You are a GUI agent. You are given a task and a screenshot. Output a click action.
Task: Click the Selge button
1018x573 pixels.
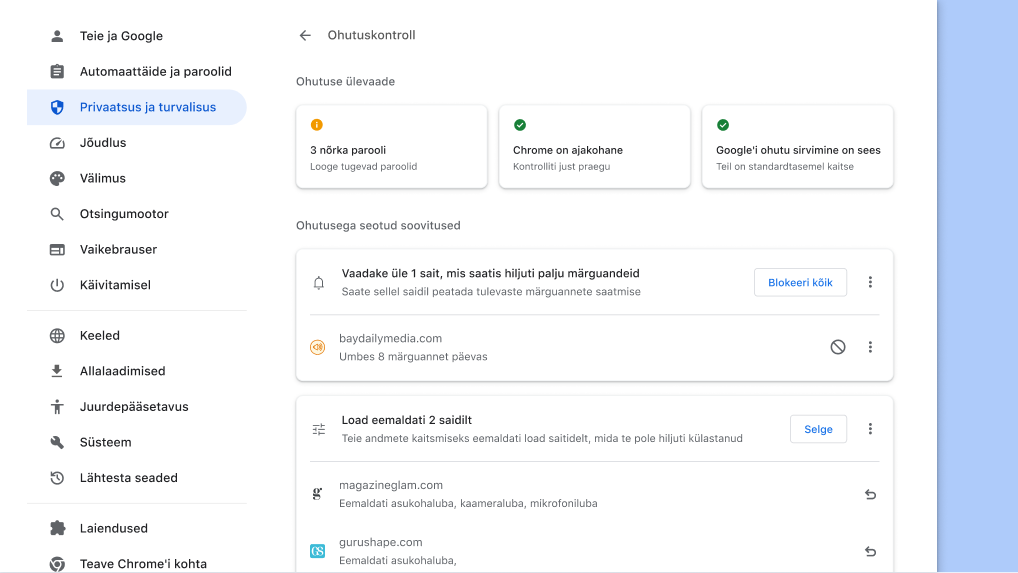(x=818, y=429)
